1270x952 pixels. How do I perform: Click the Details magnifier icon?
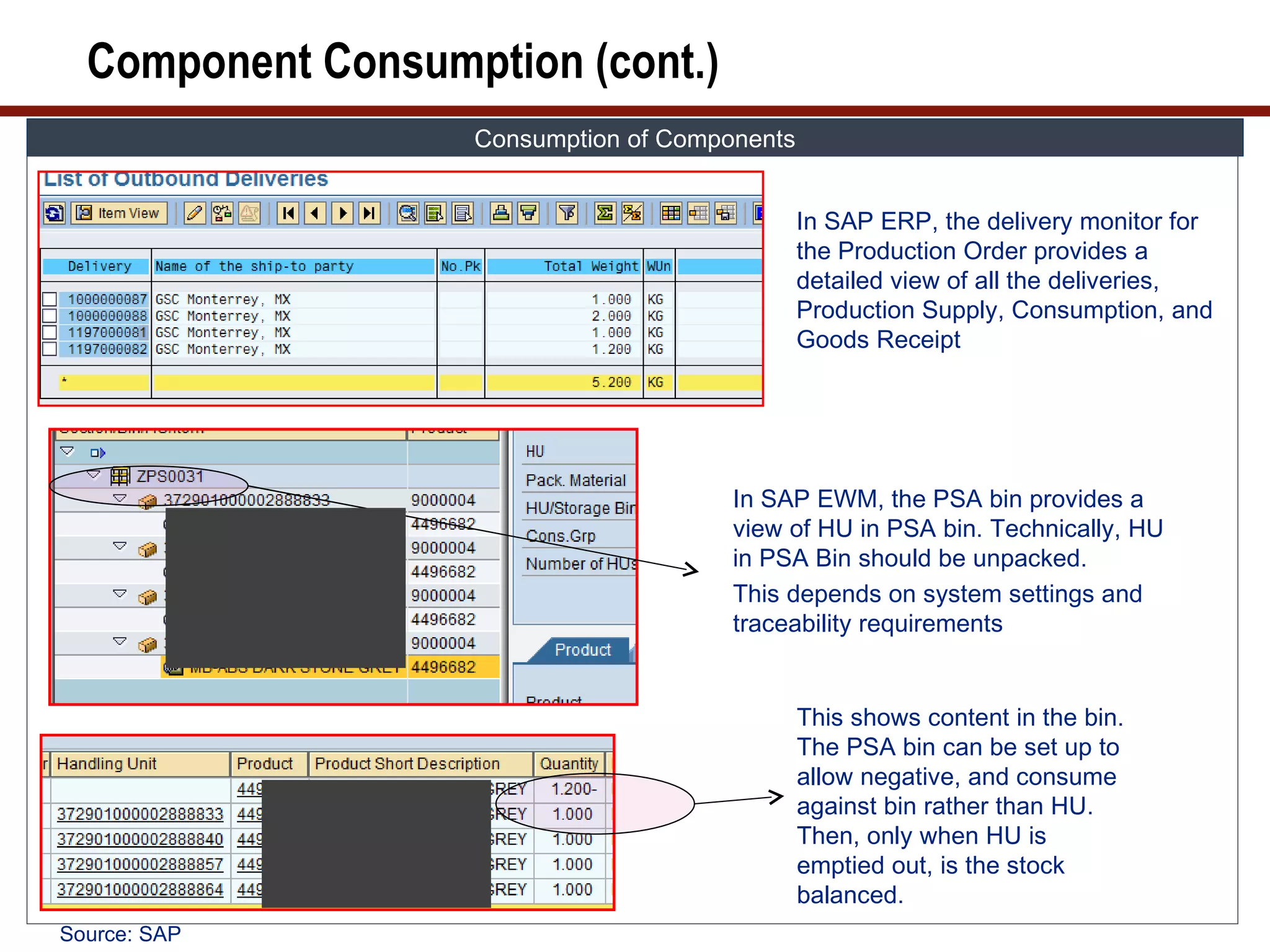click(x=408, y=214)
